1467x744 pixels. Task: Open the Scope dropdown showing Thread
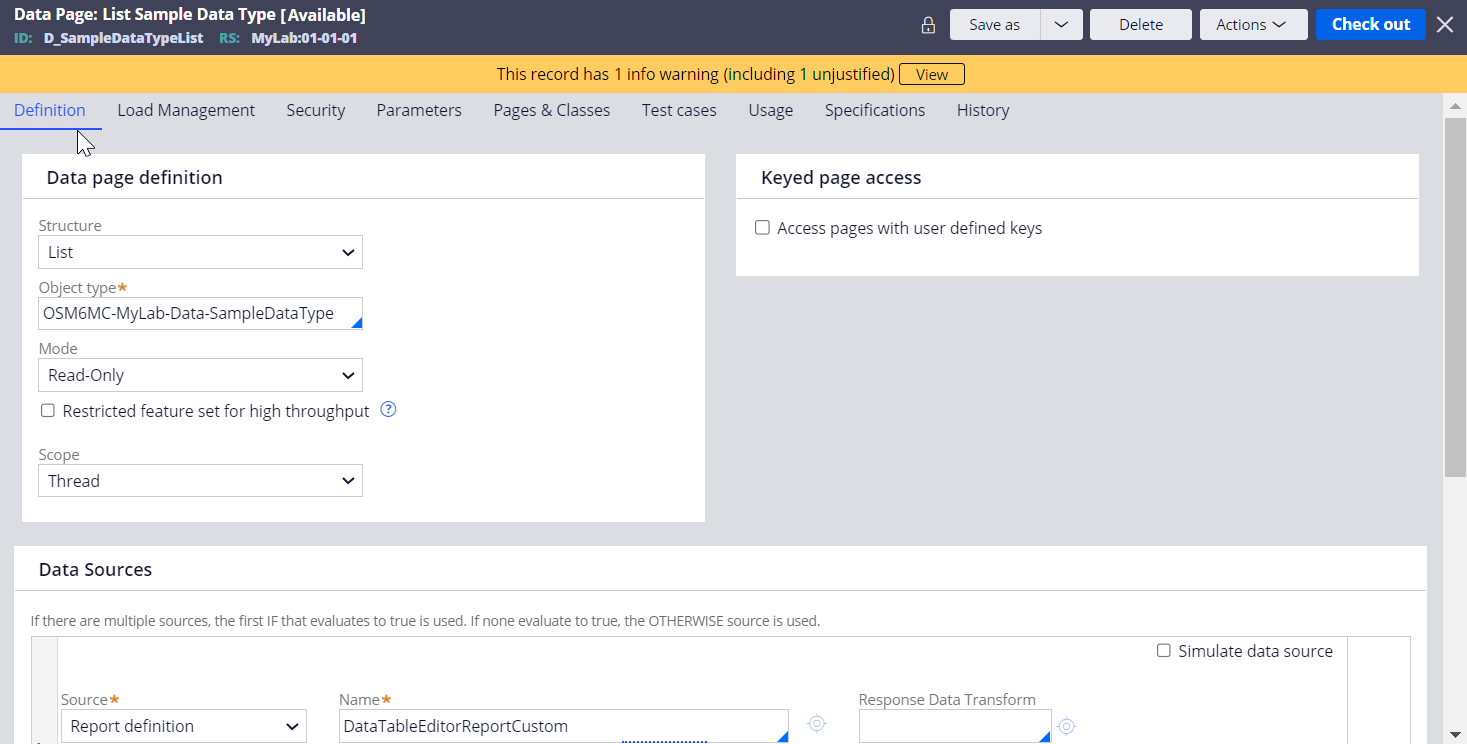point(200,481)
